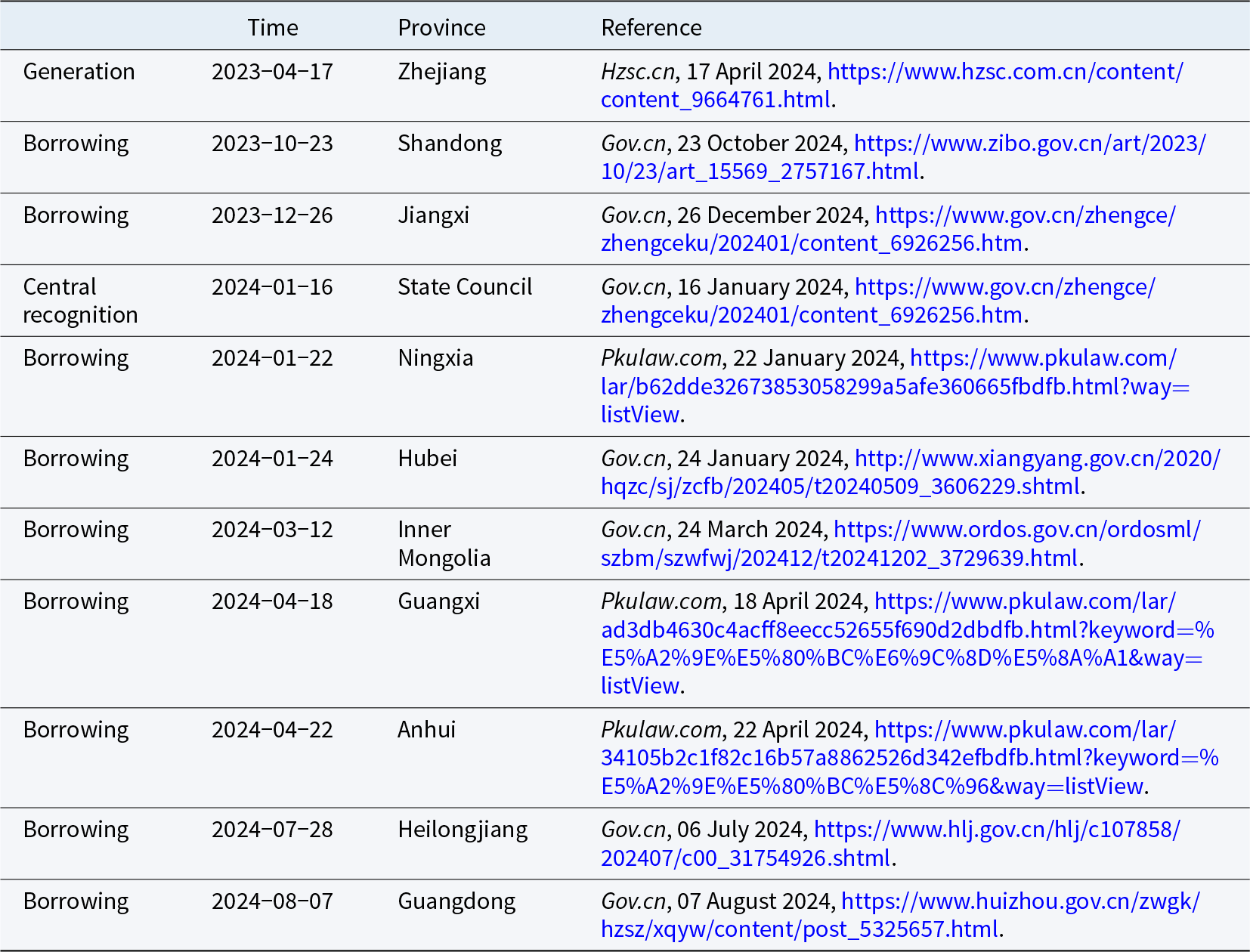Click the Time column header
This screenshot has width=1250, height=952.
click(x=272, y=28)
